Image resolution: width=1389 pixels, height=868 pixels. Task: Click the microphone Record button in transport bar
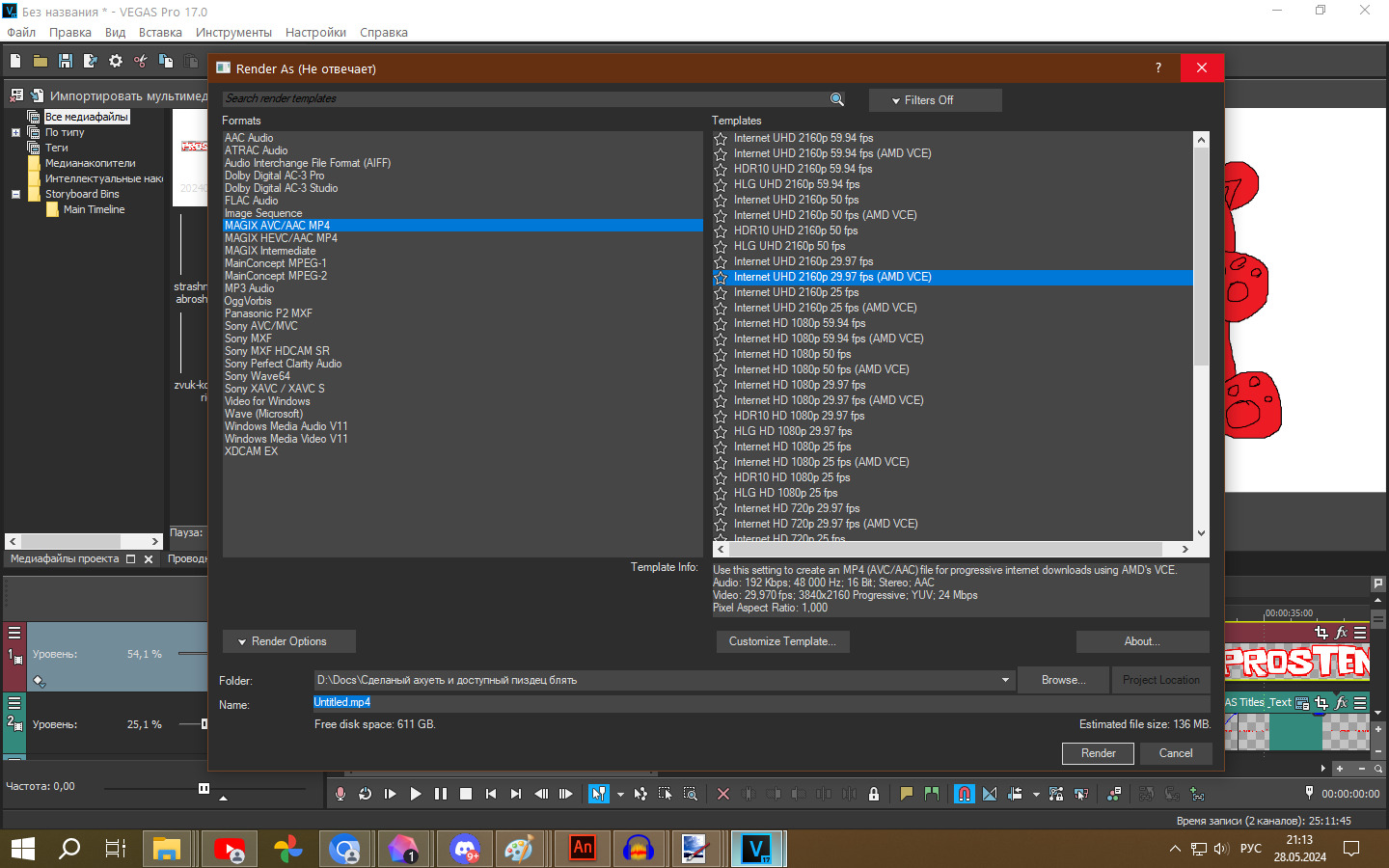[x=340, y=794]
